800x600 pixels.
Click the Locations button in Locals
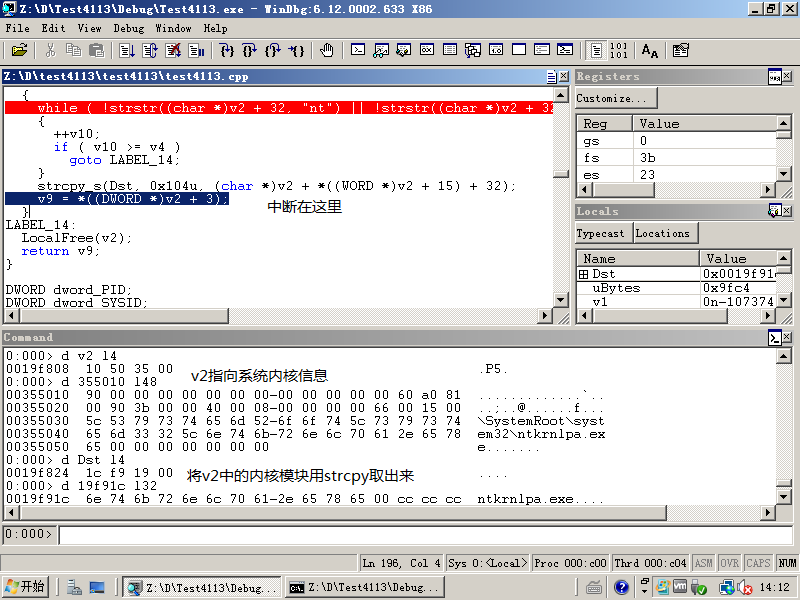pyautogui.click(x=666, y=233)
